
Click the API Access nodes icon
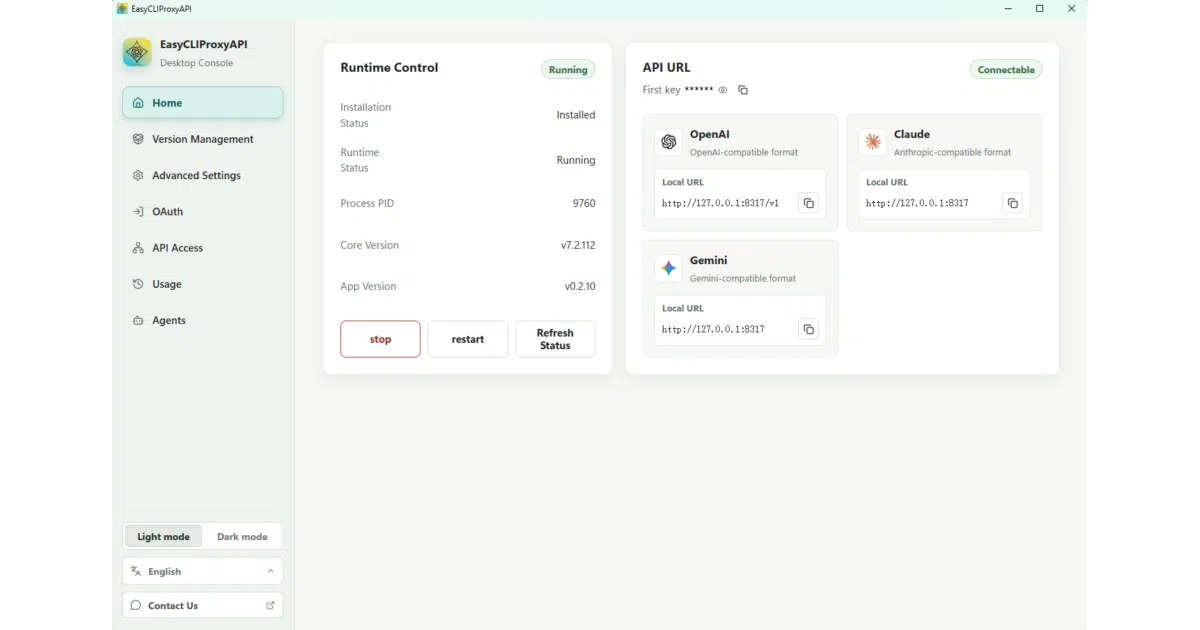(138, 248)
